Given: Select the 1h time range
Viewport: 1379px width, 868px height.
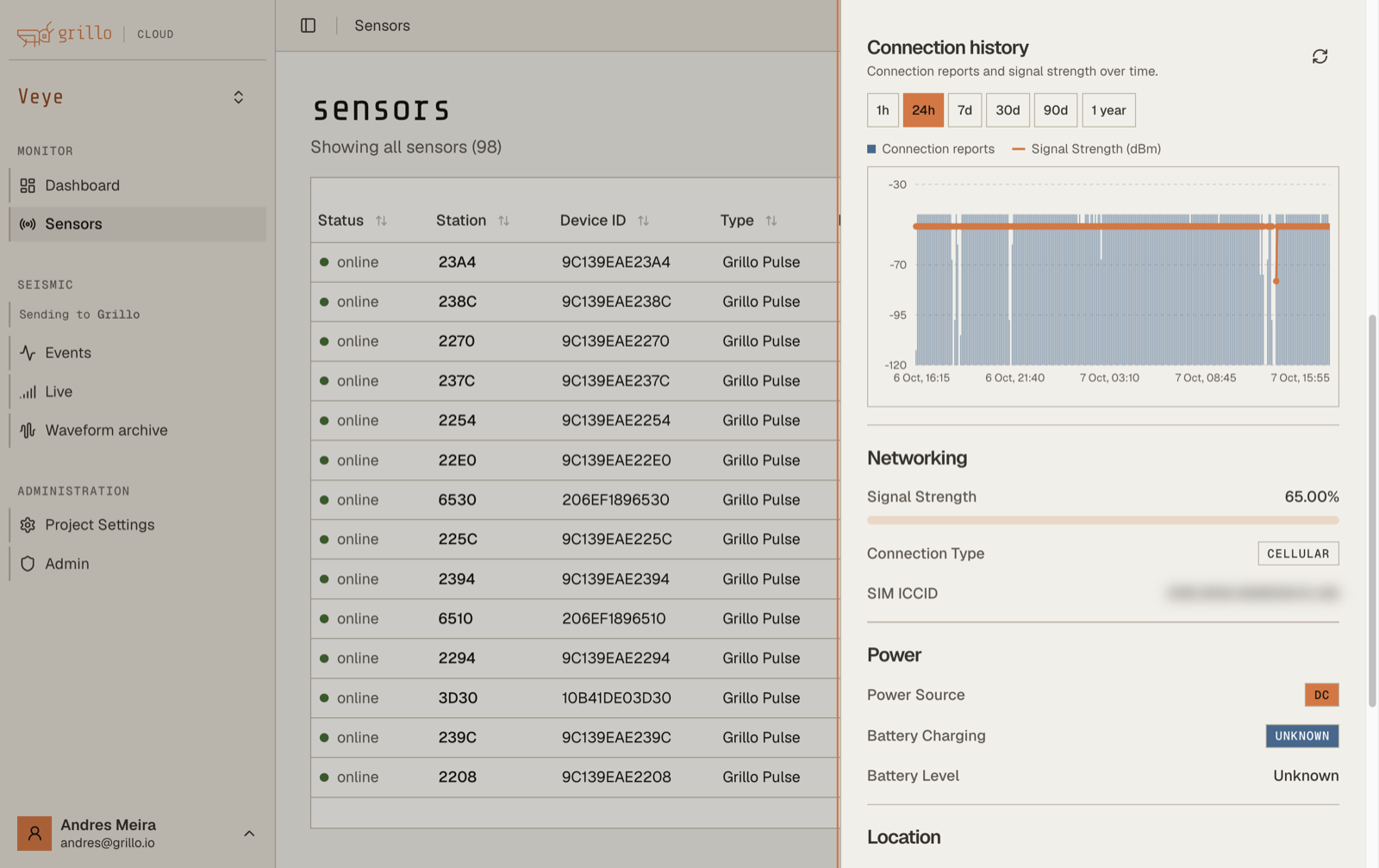Looking at the screenshot, I should [x=883, y=110].
